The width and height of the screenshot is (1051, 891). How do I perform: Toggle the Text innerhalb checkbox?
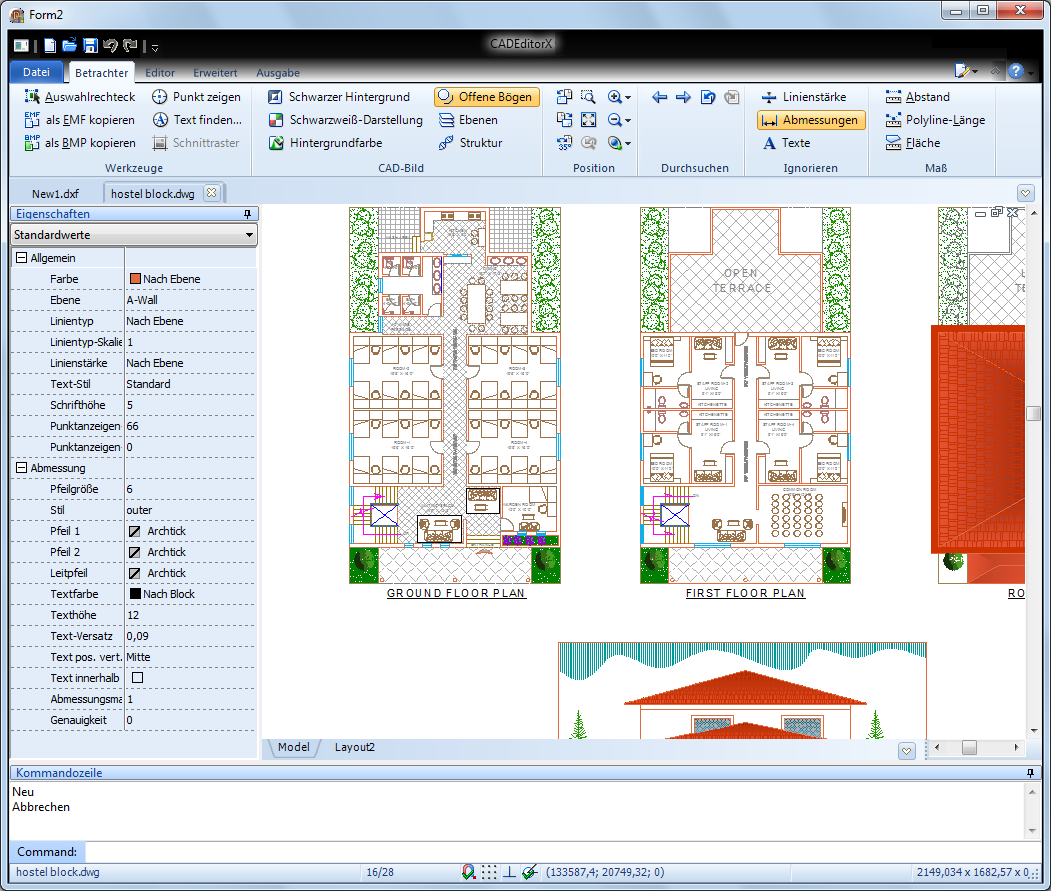[x=138, y=678]
